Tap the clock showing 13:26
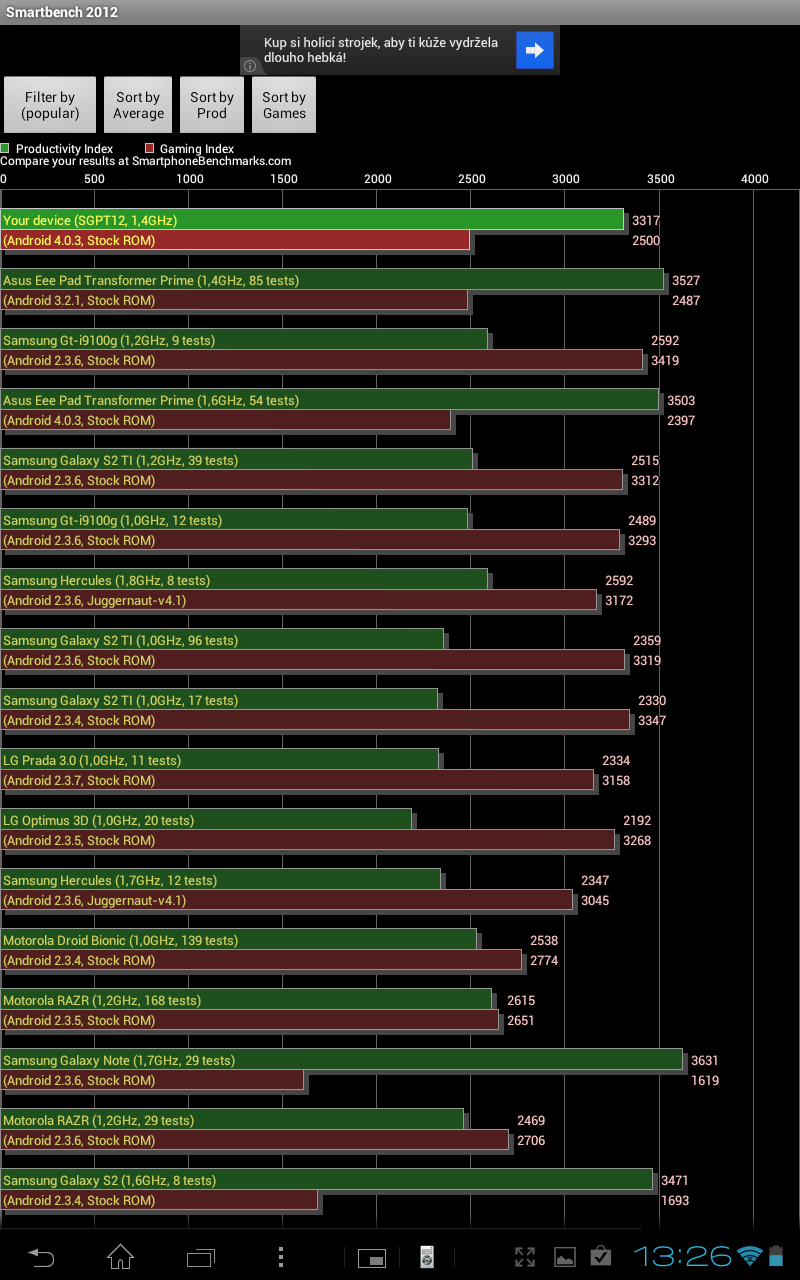The image size is (800, 1280). pyautogui.click(x=682, y=1256)
